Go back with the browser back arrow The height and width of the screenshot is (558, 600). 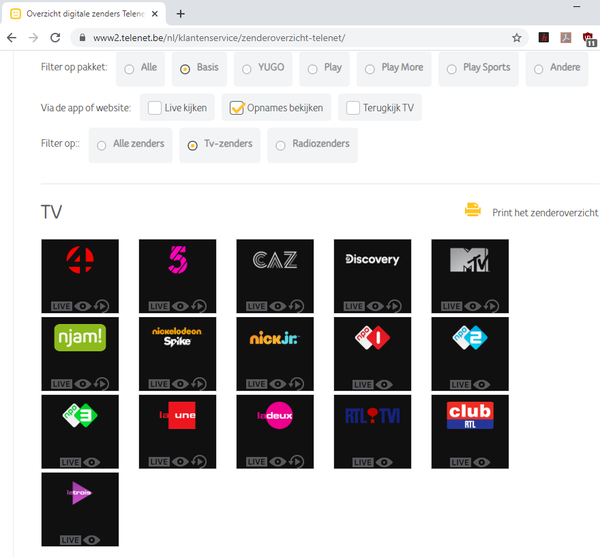12,38
